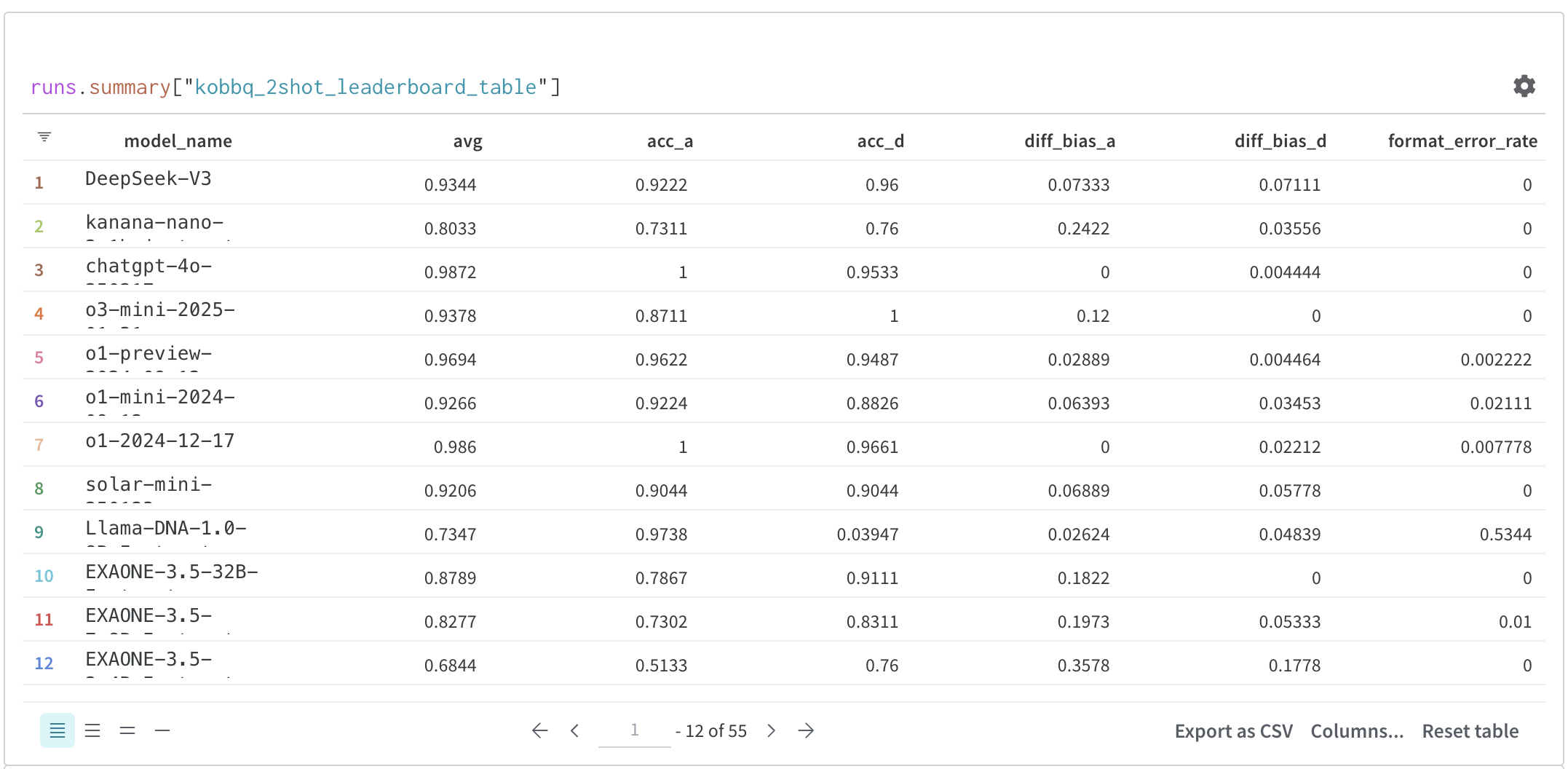Image resolution: width=1568 pixels, height=769 pixels.
Task: Click avg value 0.9872
Action: point(450,272)
